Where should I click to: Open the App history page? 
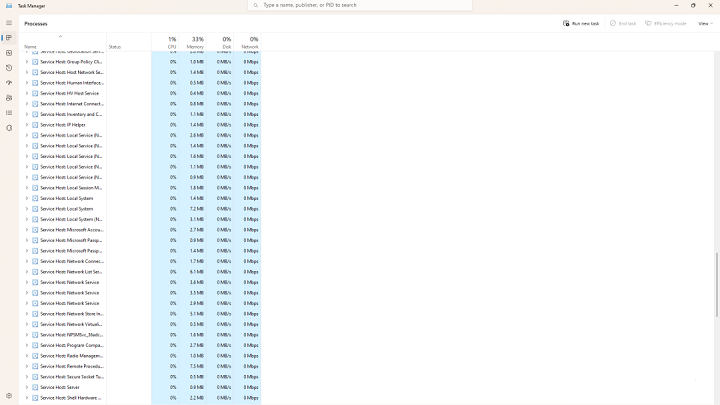pyautogui.click(x=9, y=68)
